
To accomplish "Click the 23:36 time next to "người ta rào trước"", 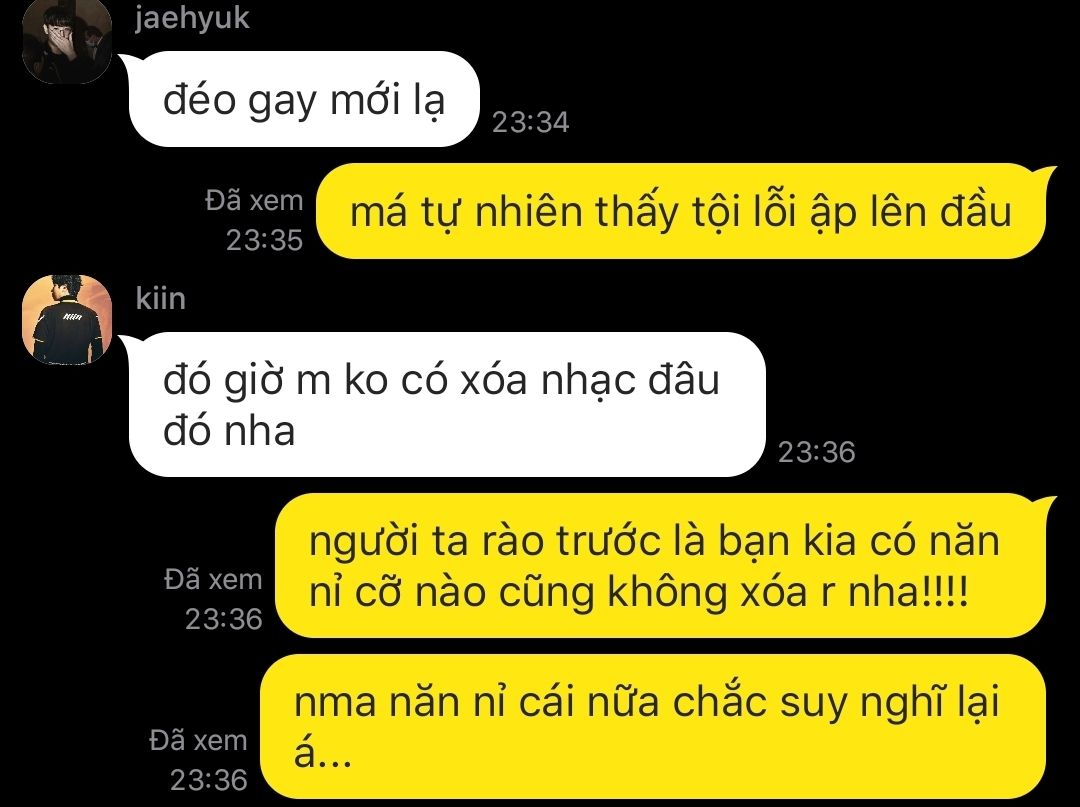I will (x=224, y=619).
